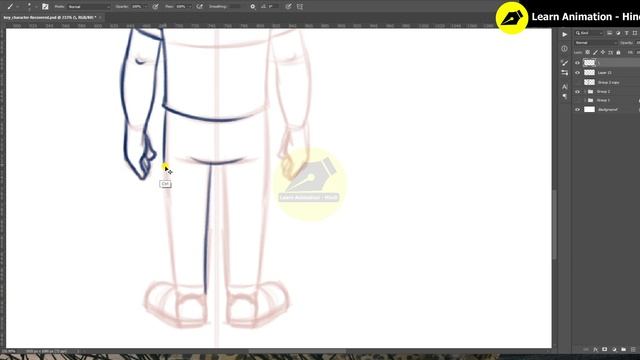
Task: Lock layer position
Action: [603, 52]
